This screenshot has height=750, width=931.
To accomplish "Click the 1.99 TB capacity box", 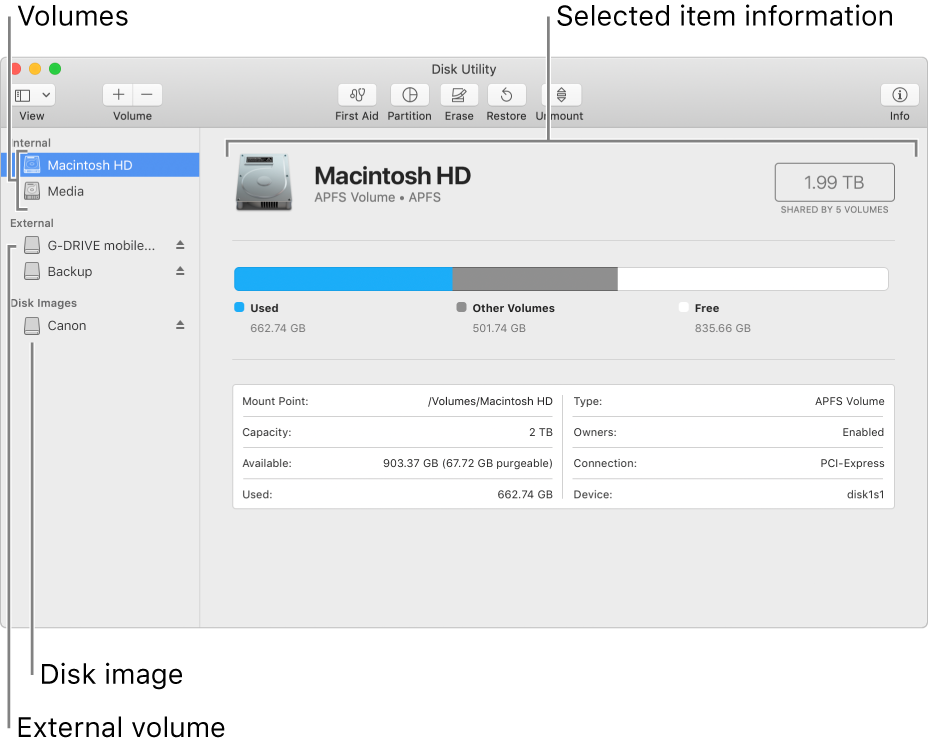I will (x=834, y=183).
